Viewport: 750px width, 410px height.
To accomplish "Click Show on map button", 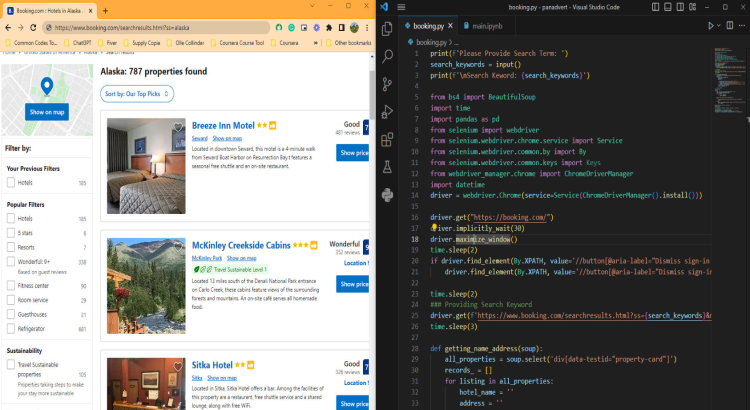I will click(x=47, y=112).
